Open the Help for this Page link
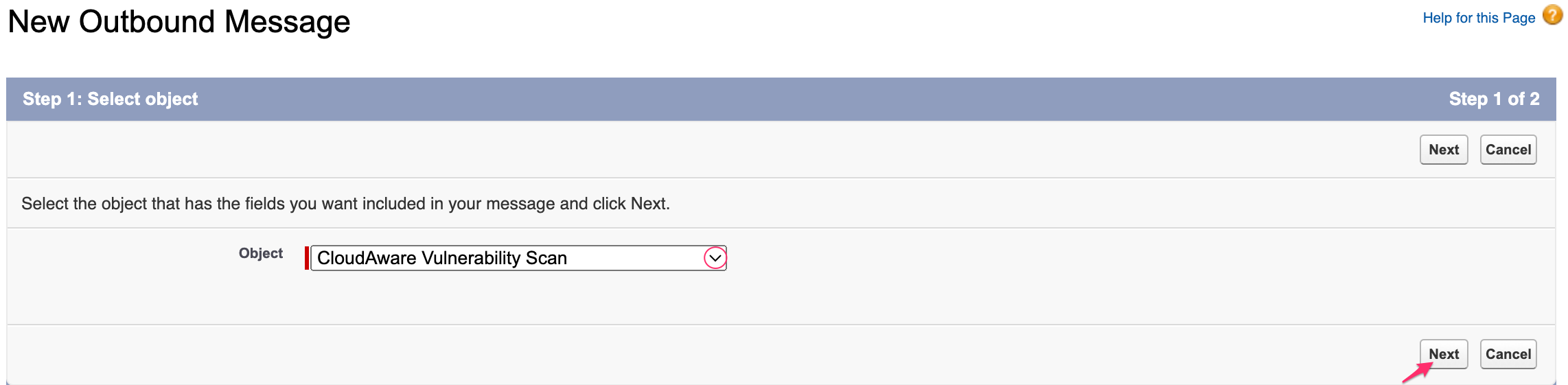Image resolution: width=1568 pixels, height=385 pixels. point(1478,18)
